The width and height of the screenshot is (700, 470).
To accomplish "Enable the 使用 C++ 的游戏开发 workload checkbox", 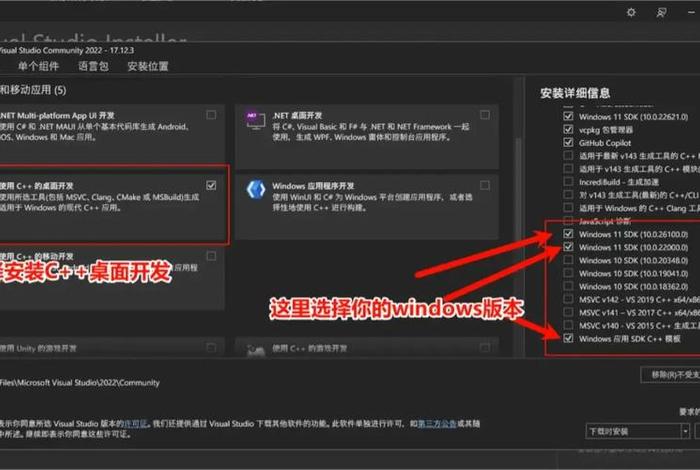I will pyautogui.click(x=485, y=347).
